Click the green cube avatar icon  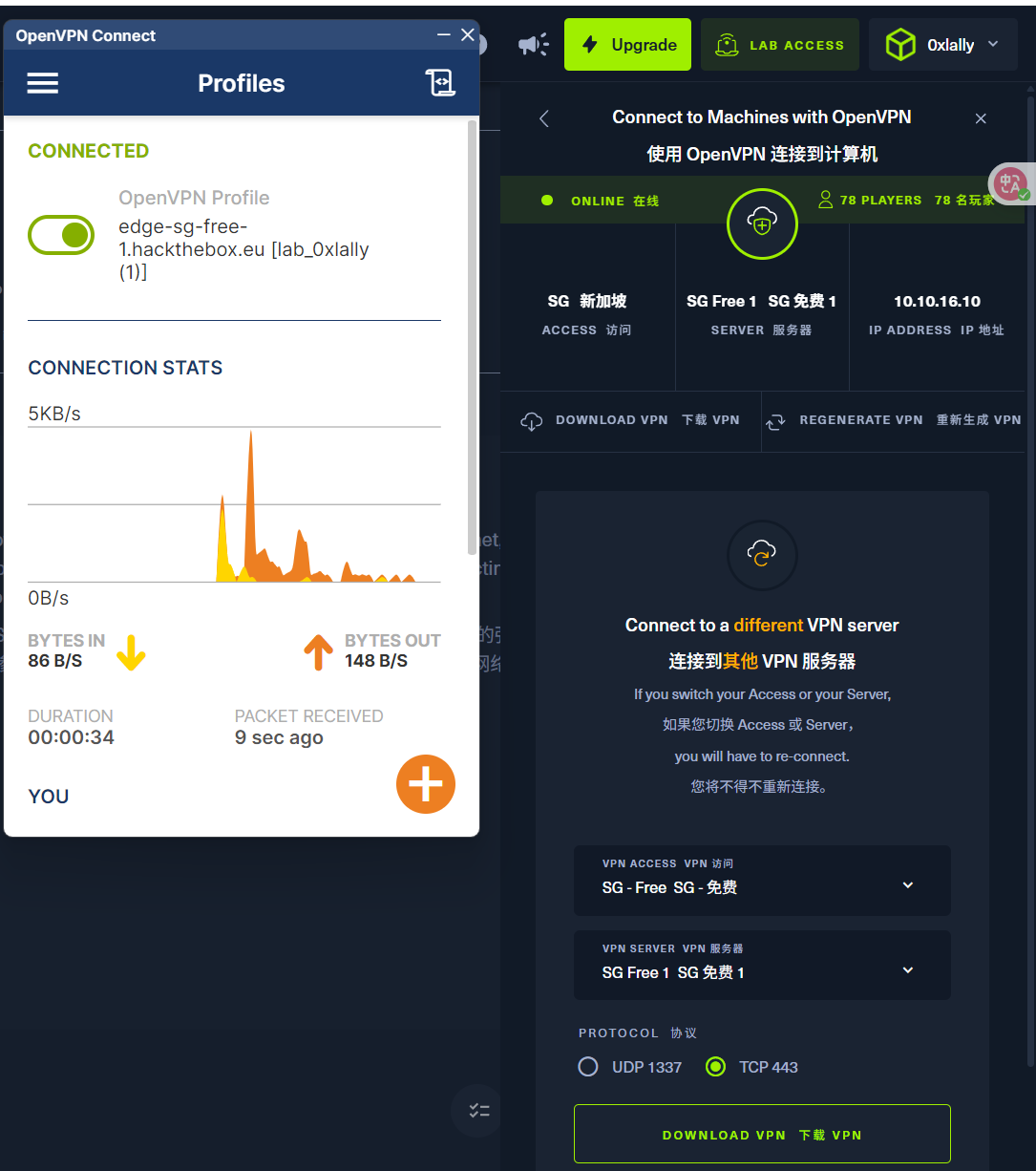900,45
